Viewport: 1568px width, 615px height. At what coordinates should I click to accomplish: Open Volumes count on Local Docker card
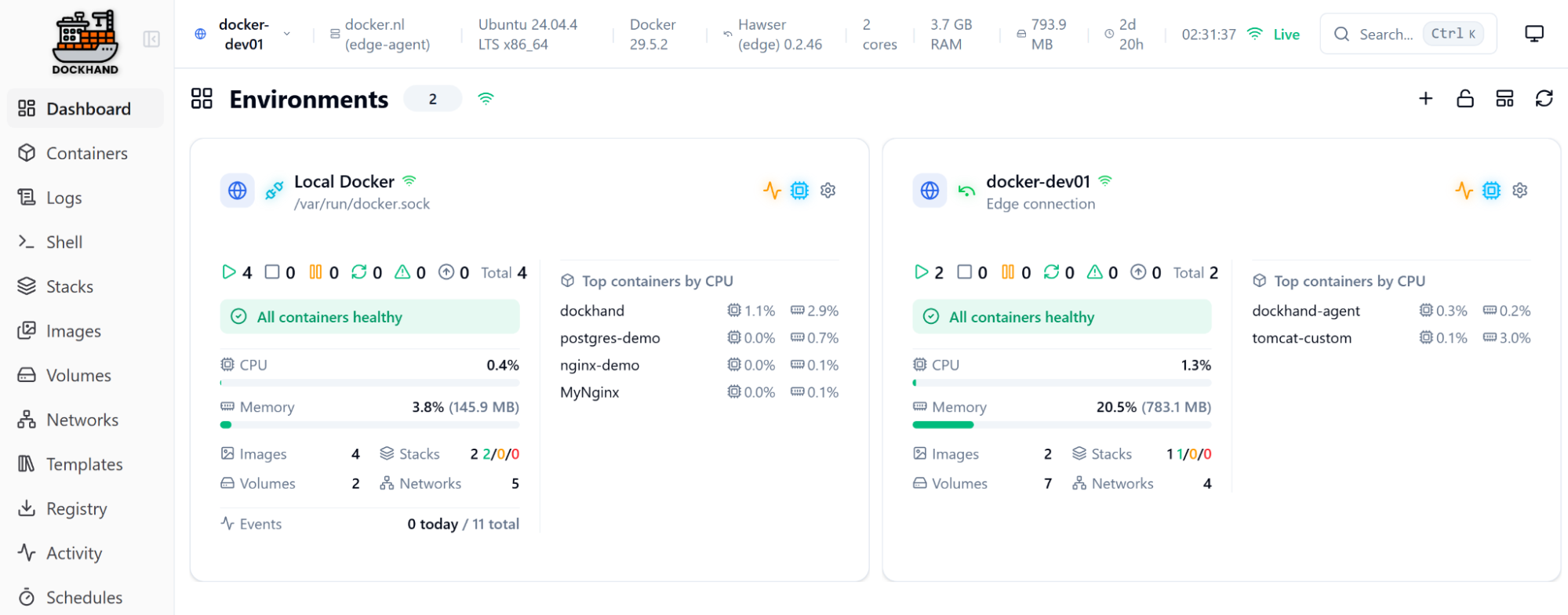point(290,483)
